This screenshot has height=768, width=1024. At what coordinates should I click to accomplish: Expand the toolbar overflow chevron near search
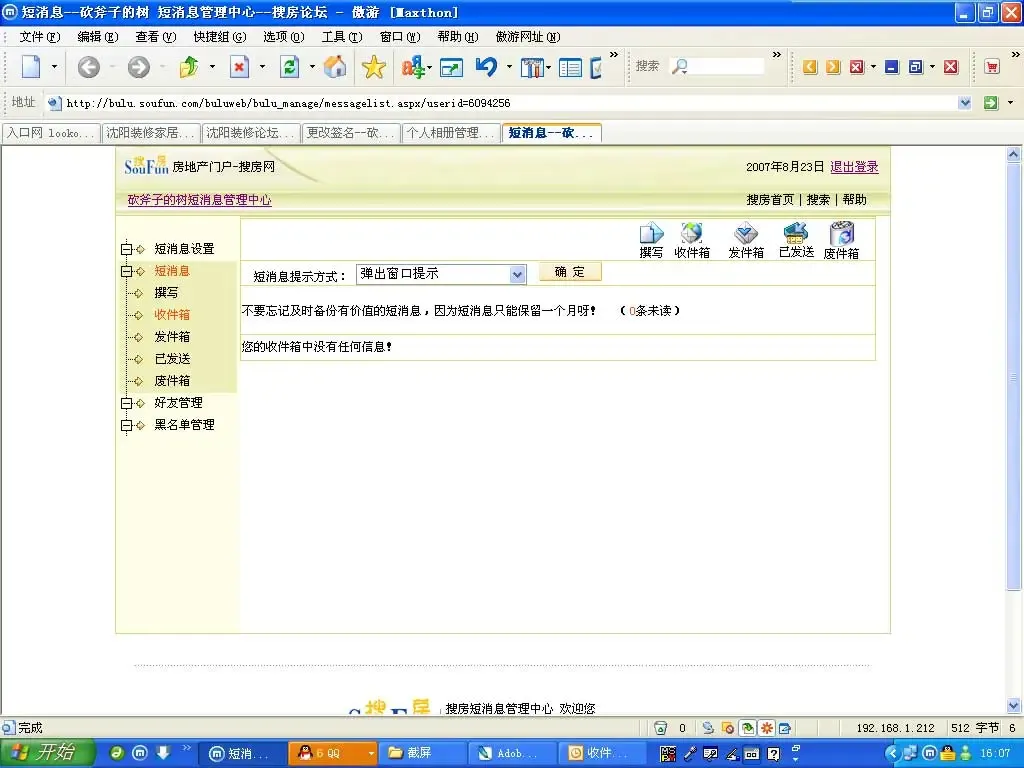pyautogui.click(x=776, y=55)
